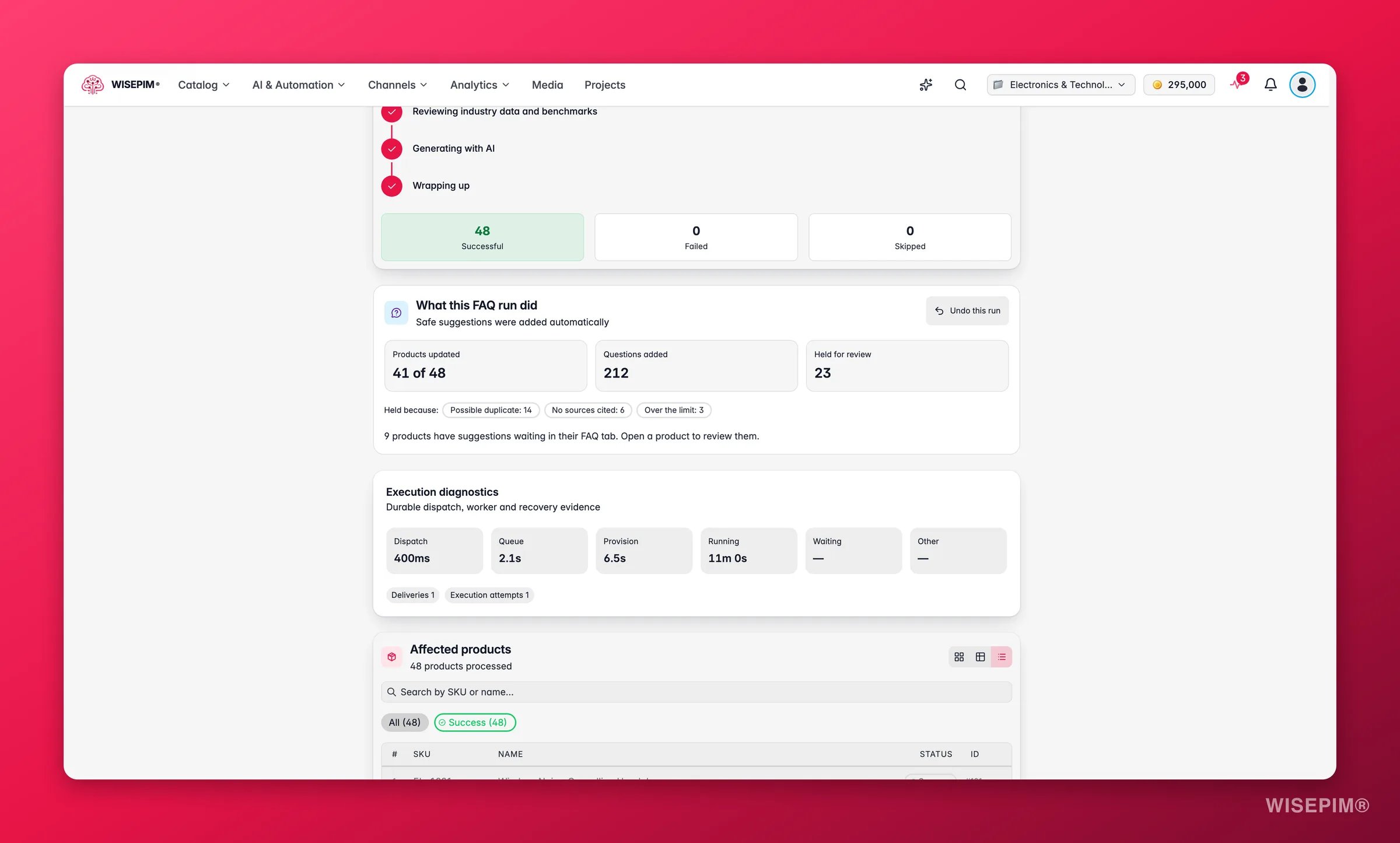
Task: Click the Possible duplicate: 14 chip
Action: click(491, 410)
